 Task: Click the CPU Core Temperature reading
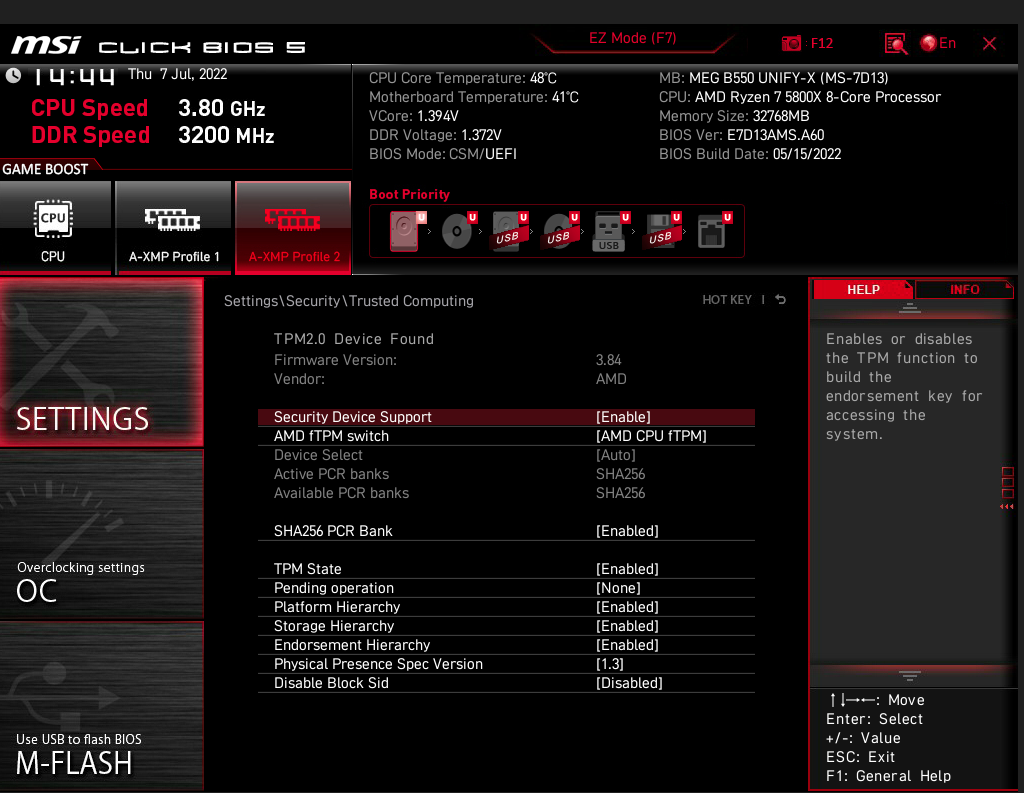pyautogui.click(x=462, y=78)
